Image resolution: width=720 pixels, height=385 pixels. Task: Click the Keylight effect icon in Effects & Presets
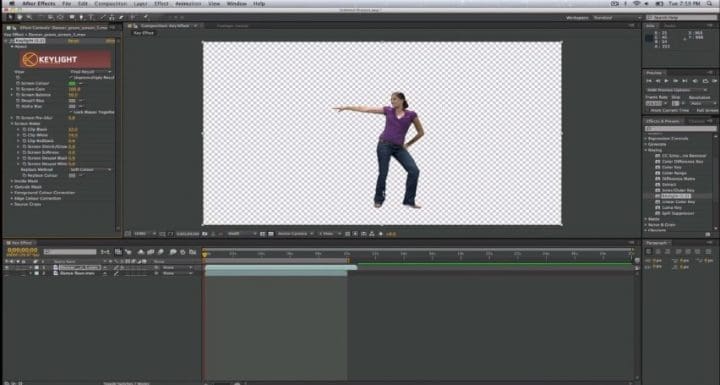tap(658, 196)
